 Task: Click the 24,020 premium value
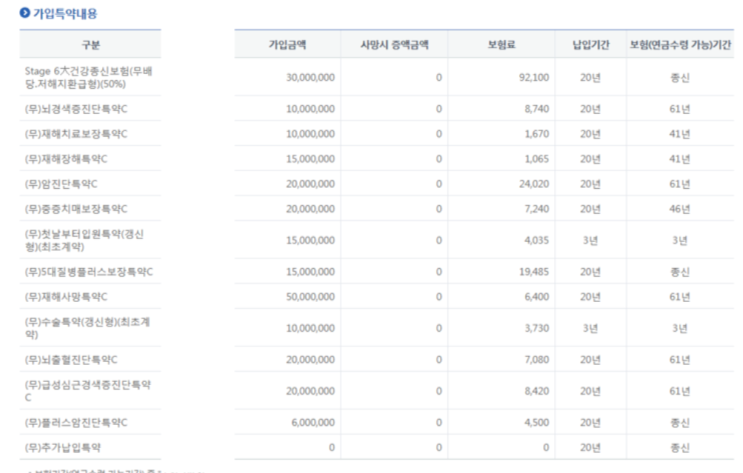pos(534,184)
